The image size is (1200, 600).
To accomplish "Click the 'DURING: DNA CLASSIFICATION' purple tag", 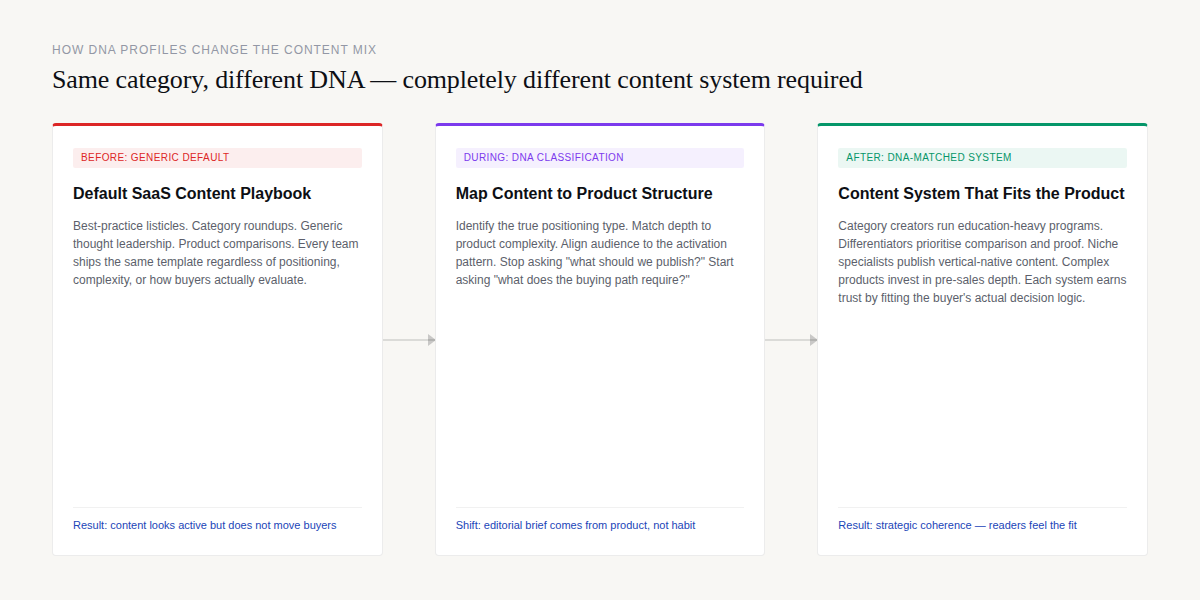I will pyautogui.click(x=600, y=158).
